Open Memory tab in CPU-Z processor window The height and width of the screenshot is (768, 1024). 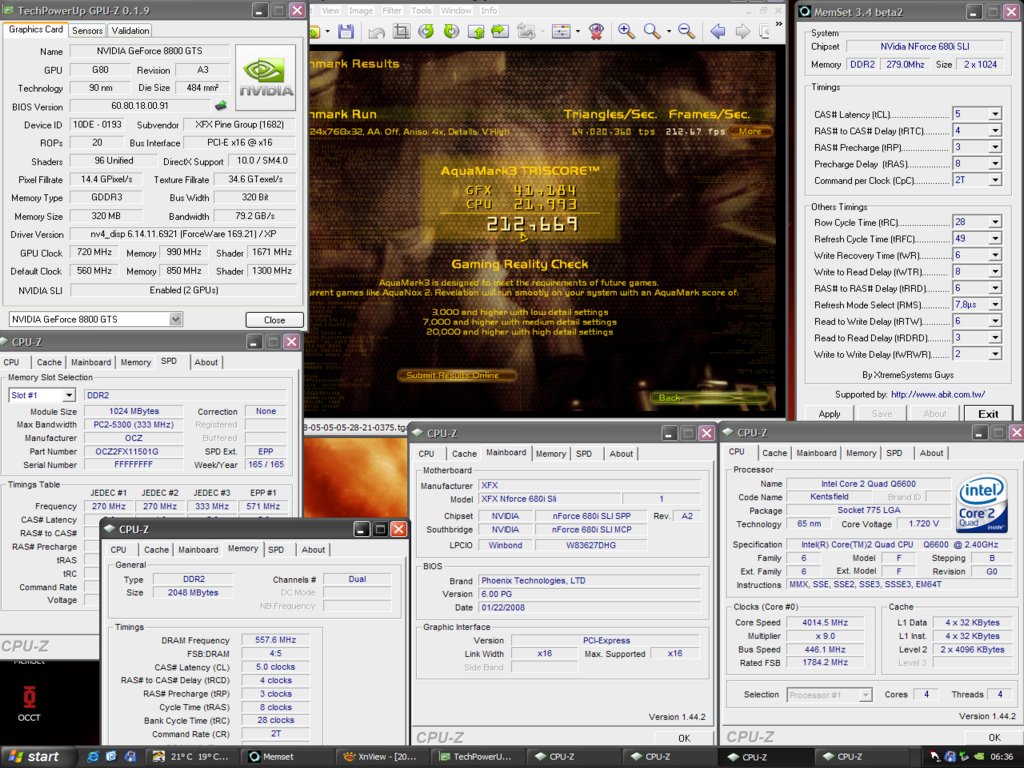coord(861,453)
